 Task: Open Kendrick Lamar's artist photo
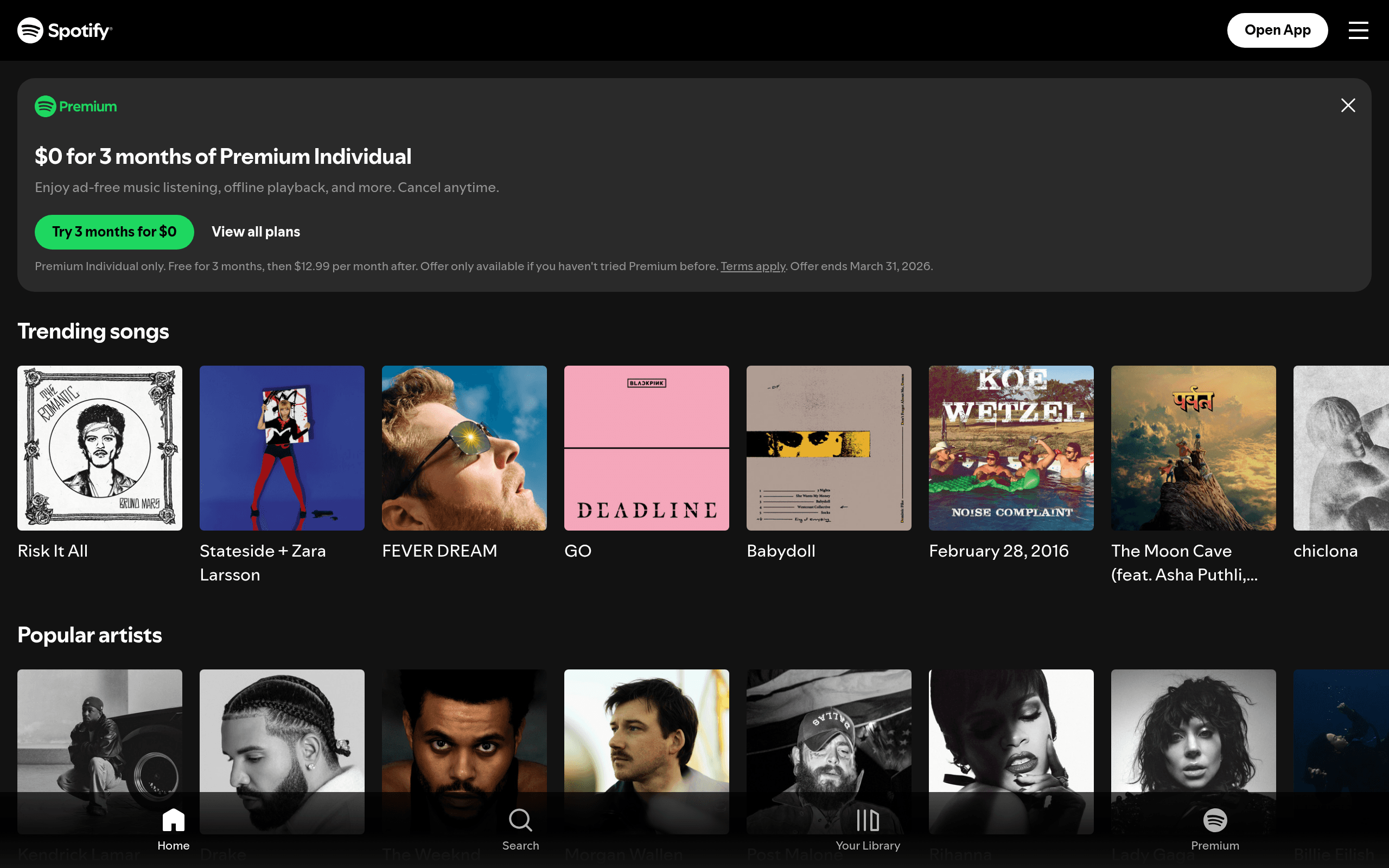pos(100,751)
